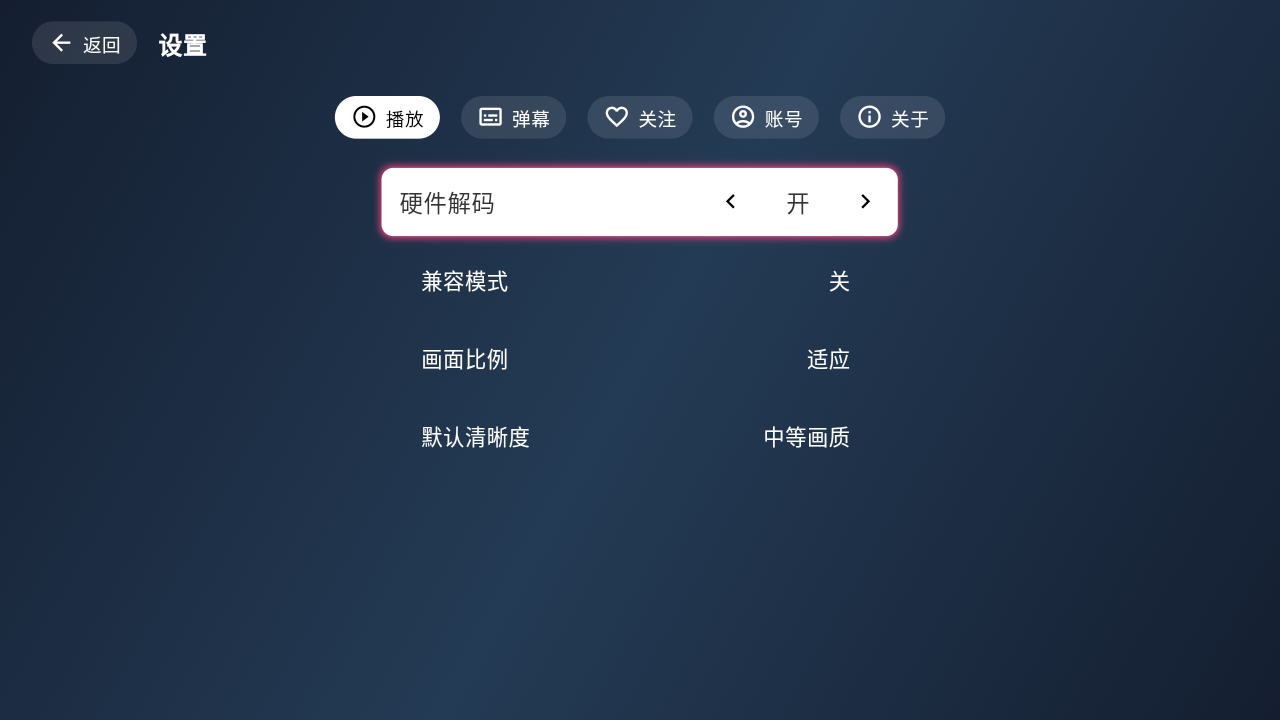Click the 返回 button text

point(101,45)
